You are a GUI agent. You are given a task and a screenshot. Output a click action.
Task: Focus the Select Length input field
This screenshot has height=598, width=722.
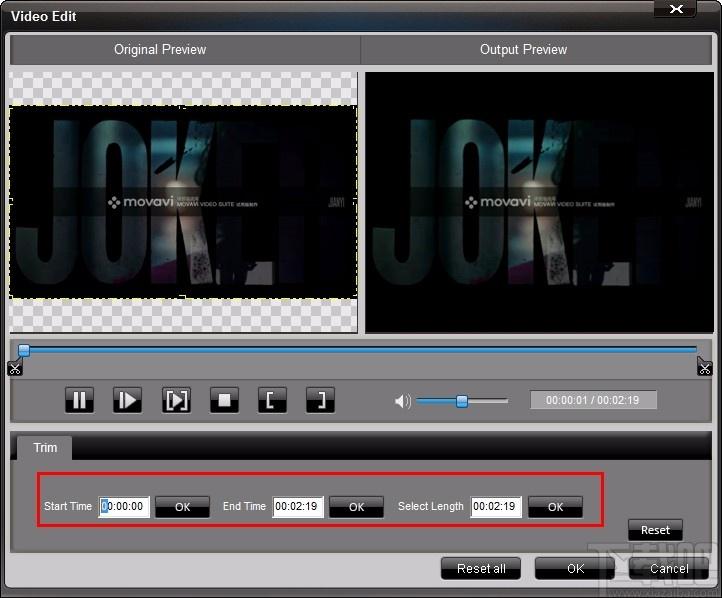[496, 507]
